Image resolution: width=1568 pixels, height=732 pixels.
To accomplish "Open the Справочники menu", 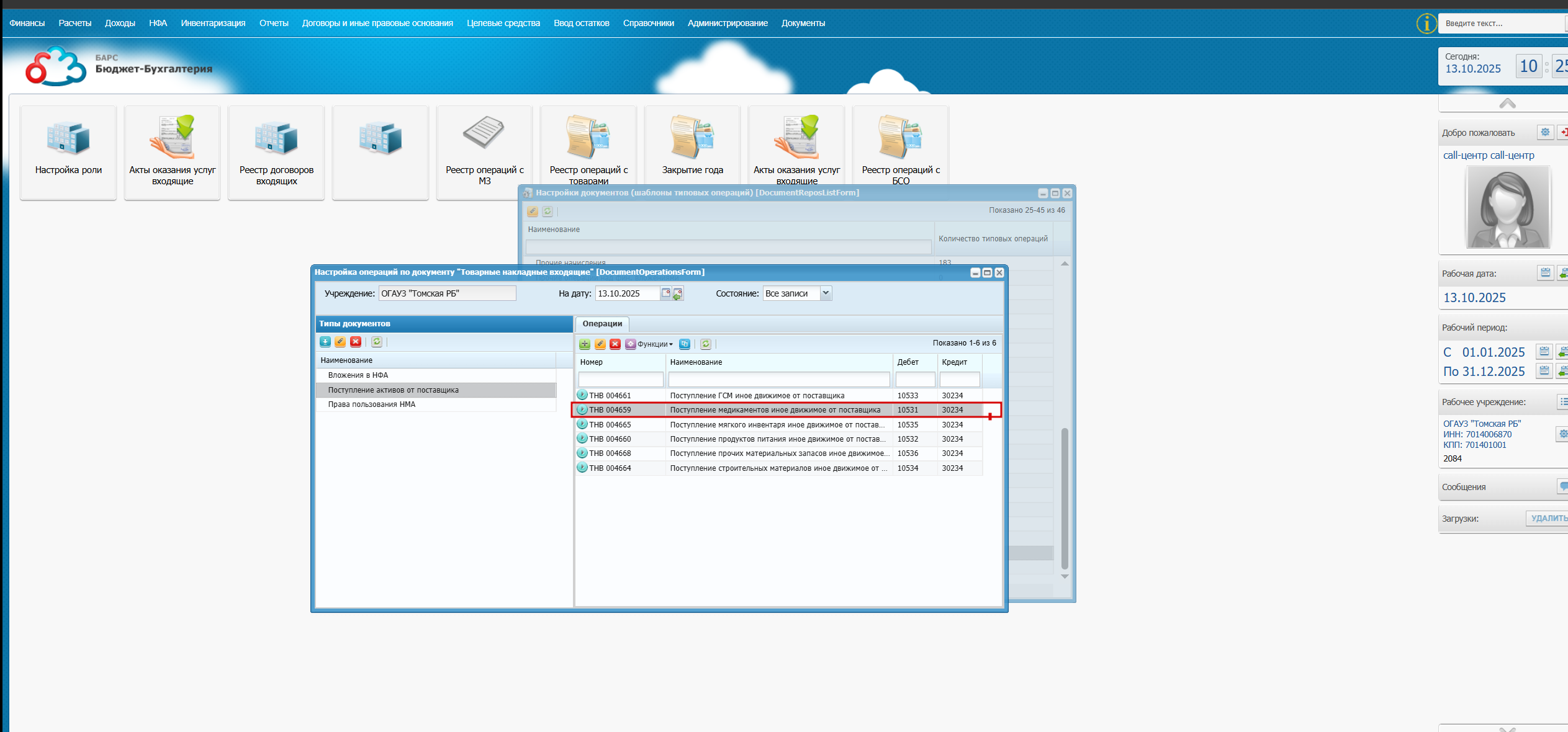I will point(648,23).
